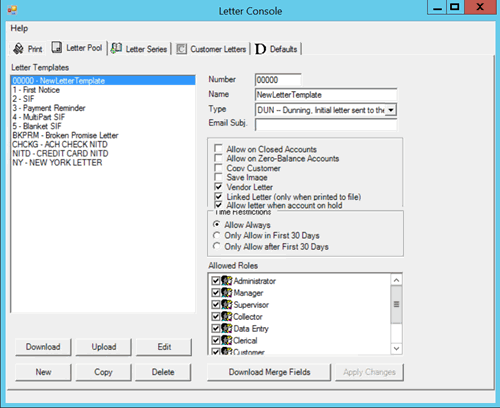Click the Apply Changes button

pyautogui.click(x=369, y=372)
